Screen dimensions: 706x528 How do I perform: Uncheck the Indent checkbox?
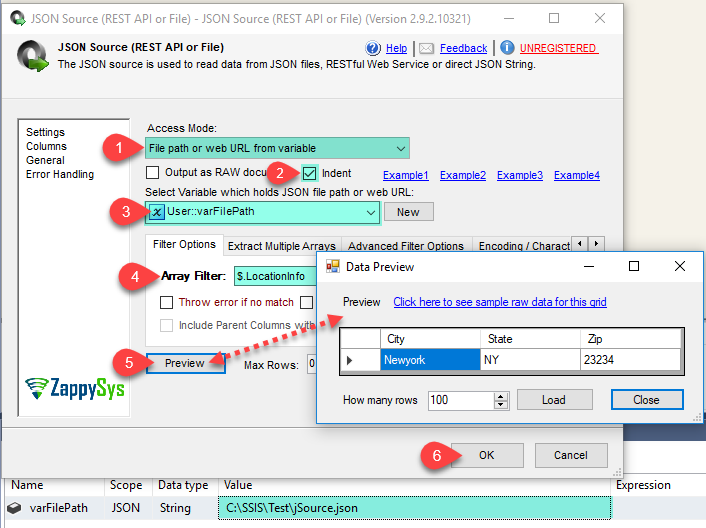309,173
